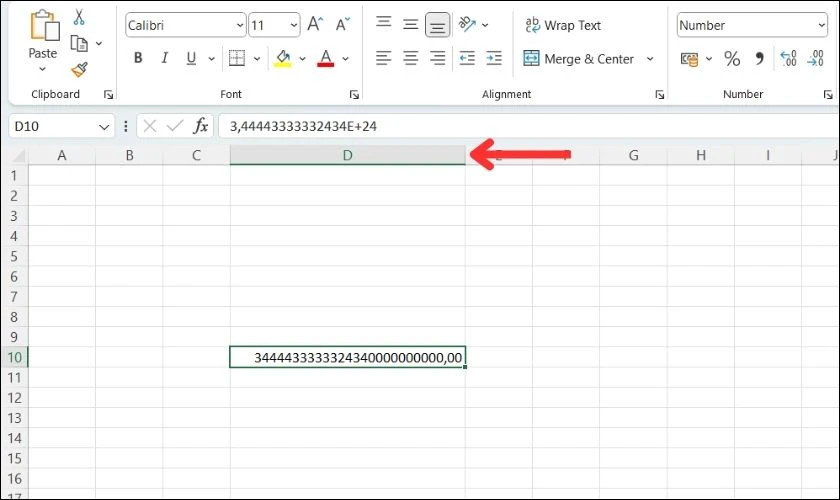
Task: Align text right
Action: tap(438, 58)
